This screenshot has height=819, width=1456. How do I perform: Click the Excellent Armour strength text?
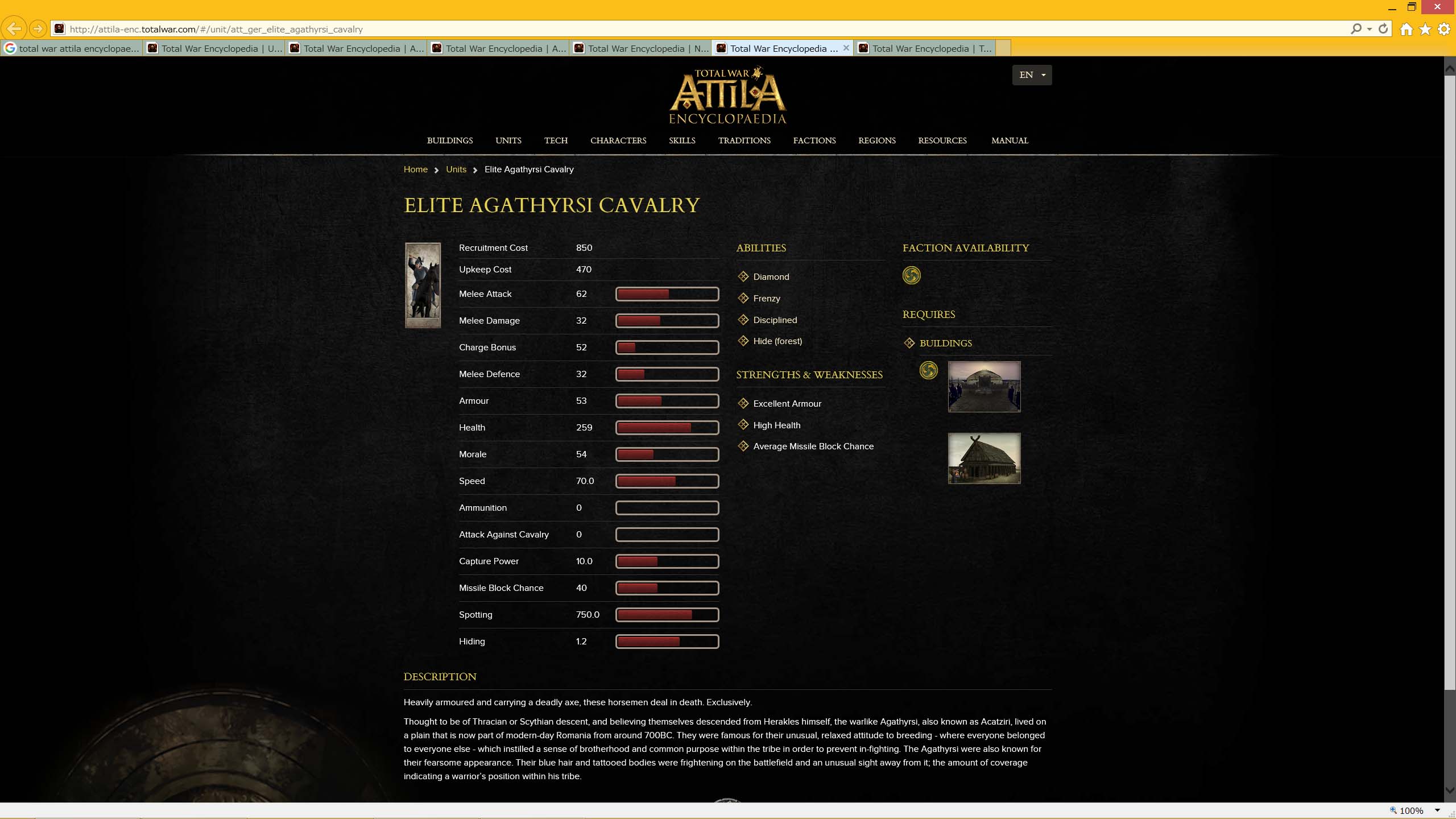[787, 404]
